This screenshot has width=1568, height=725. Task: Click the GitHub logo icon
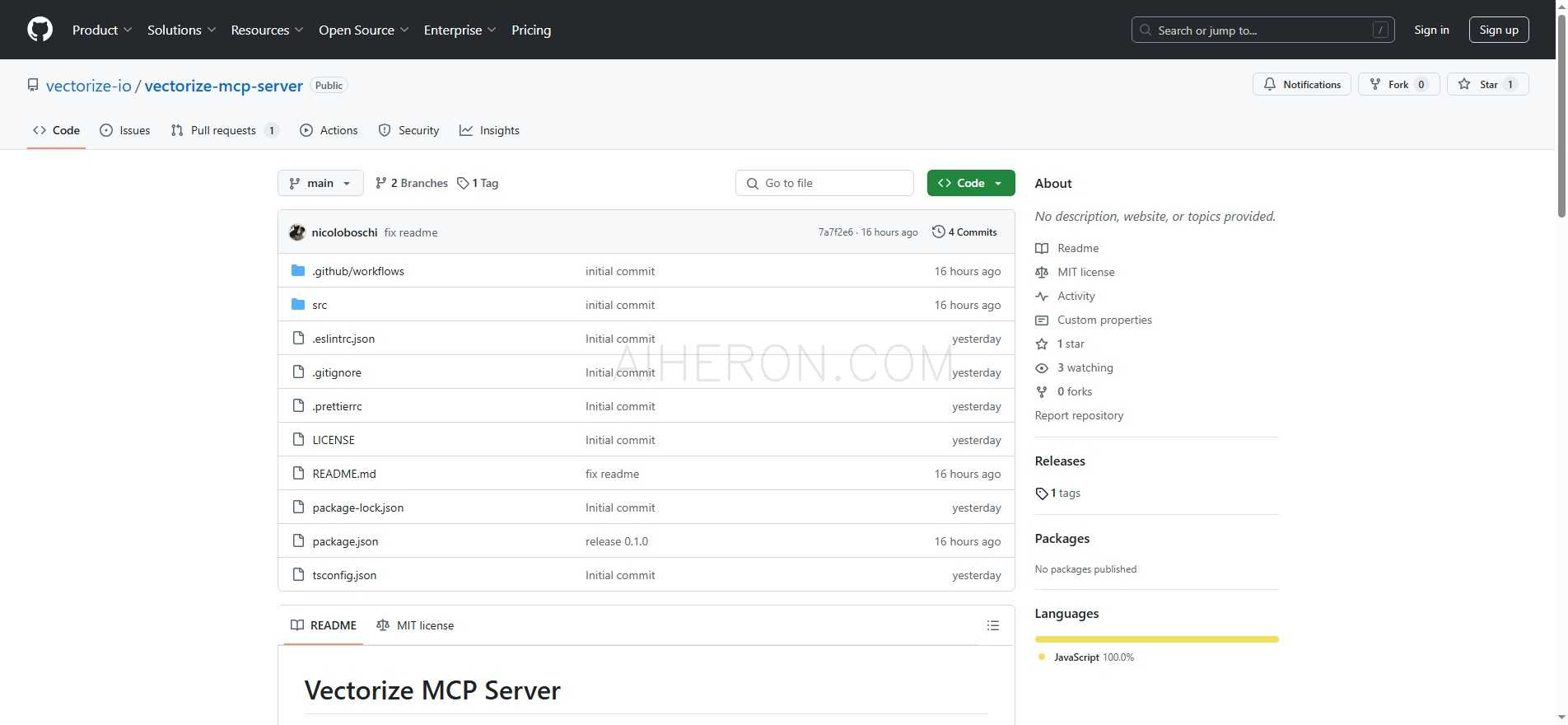click(40, 30)
